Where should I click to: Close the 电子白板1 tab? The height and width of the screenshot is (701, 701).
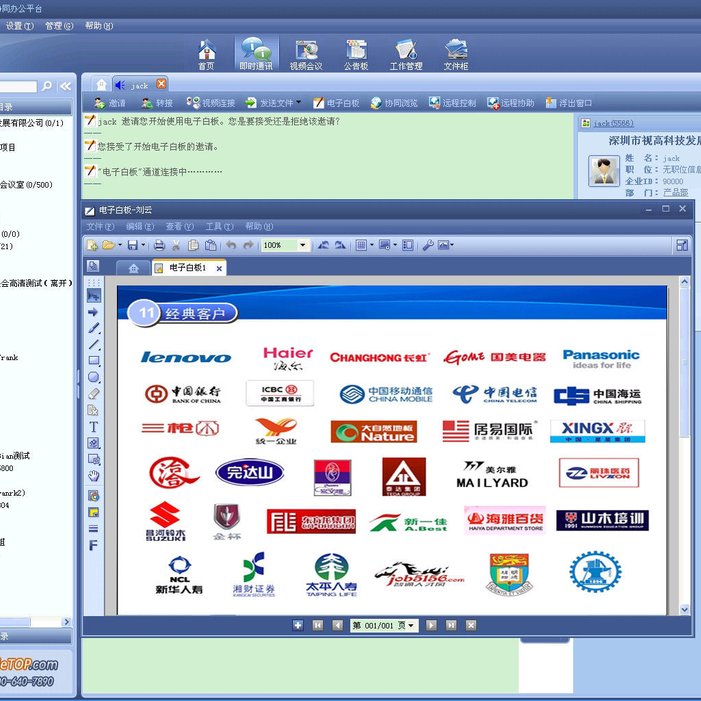219,268
